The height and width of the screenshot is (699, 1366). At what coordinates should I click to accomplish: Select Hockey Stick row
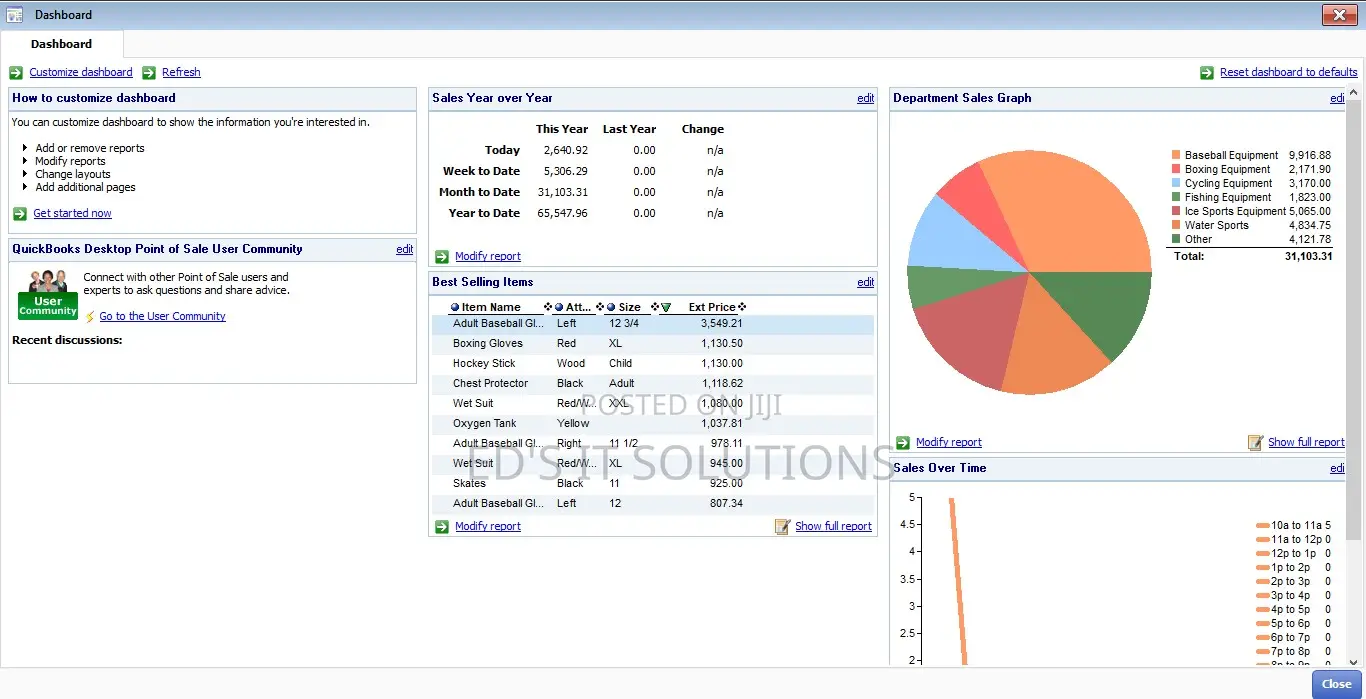[x=653, y=363]
